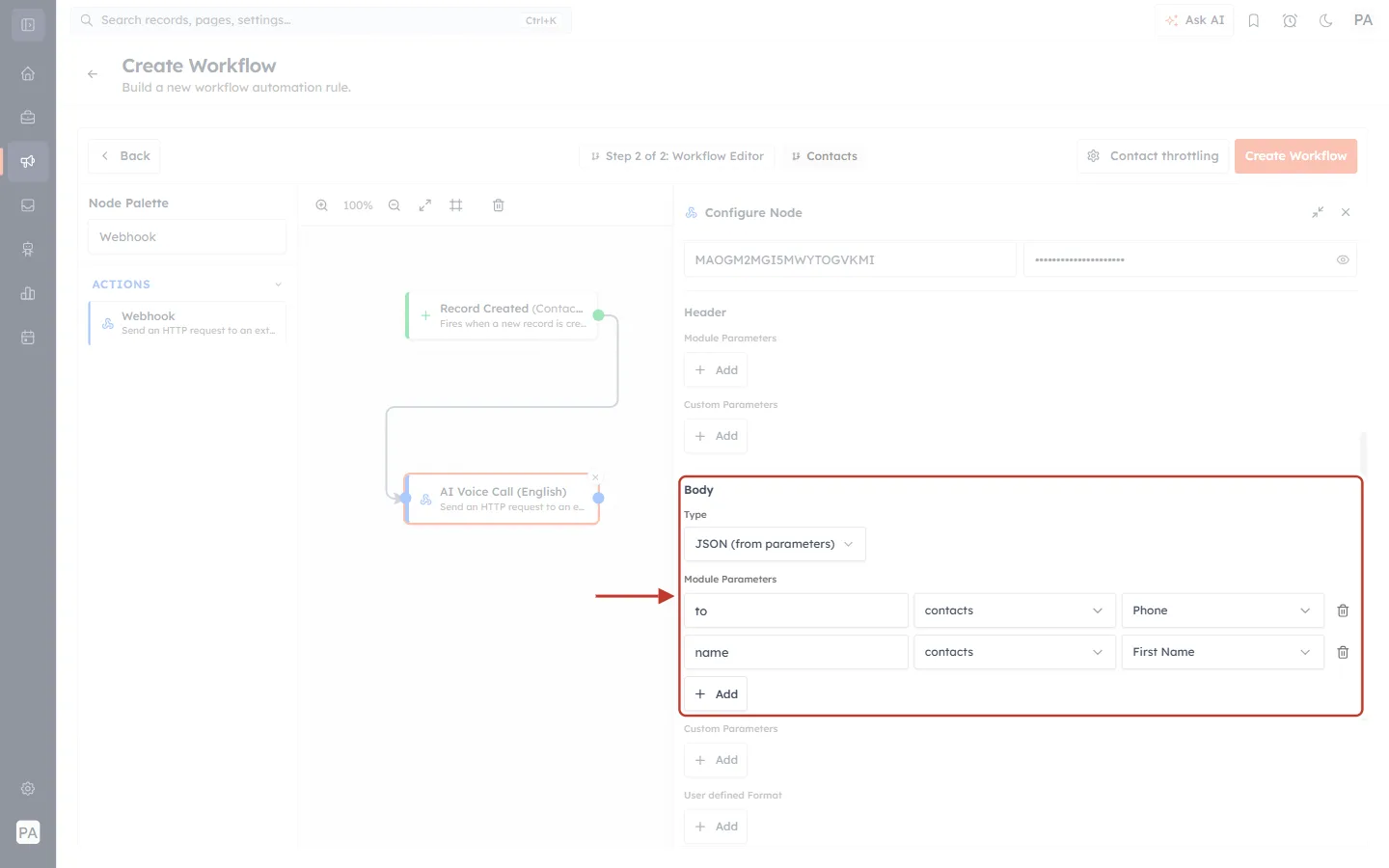Viewport: 1389px width, 868px height.
Task: Collapse the ACTIONS section in Node Palette
Action: point(278,285)
